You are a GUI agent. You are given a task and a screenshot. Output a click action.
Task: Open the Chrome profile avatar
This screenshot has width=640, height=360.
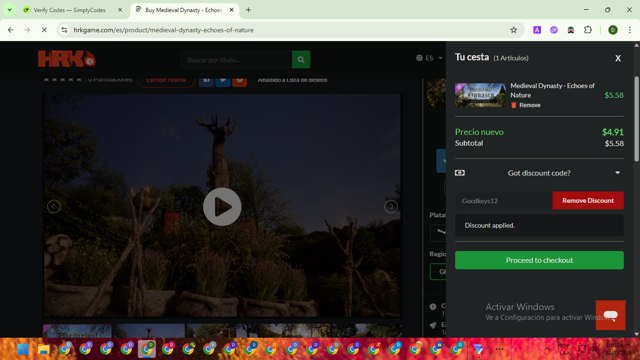613,30
